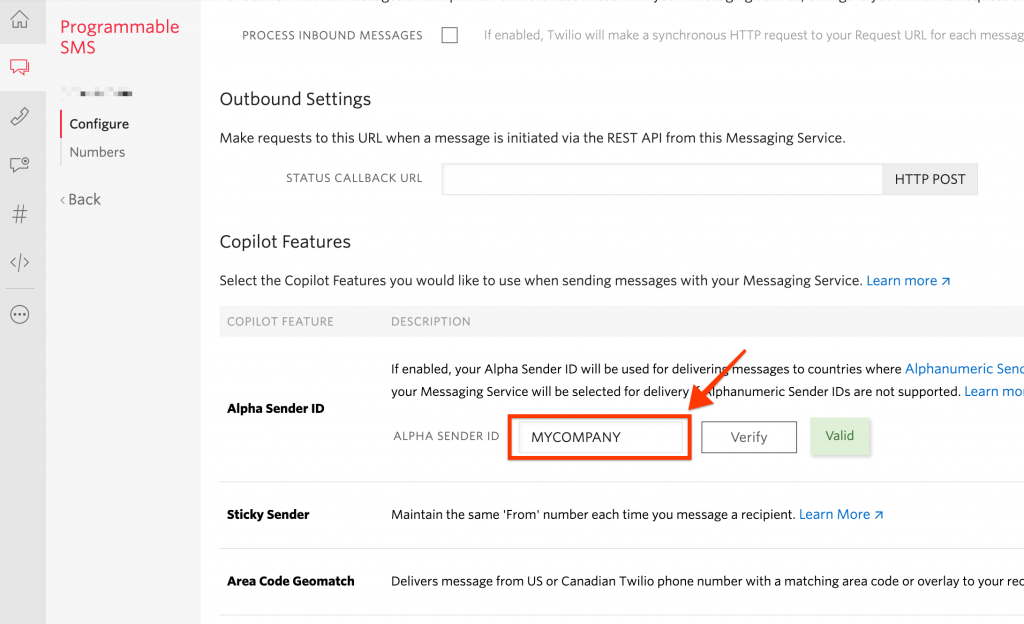Open the code brackets icon
Screen dimensions: 1024x624
pyautogui.click(x=19, y=263)
